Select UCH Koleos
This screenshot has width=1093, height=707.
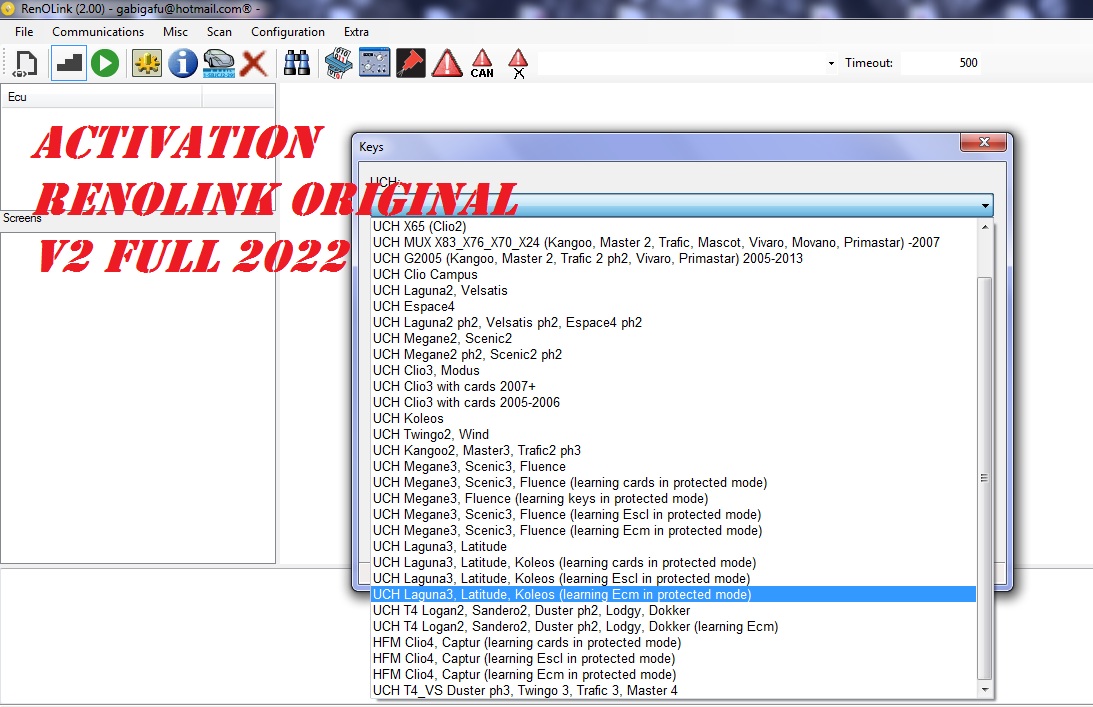coord(673,418)
